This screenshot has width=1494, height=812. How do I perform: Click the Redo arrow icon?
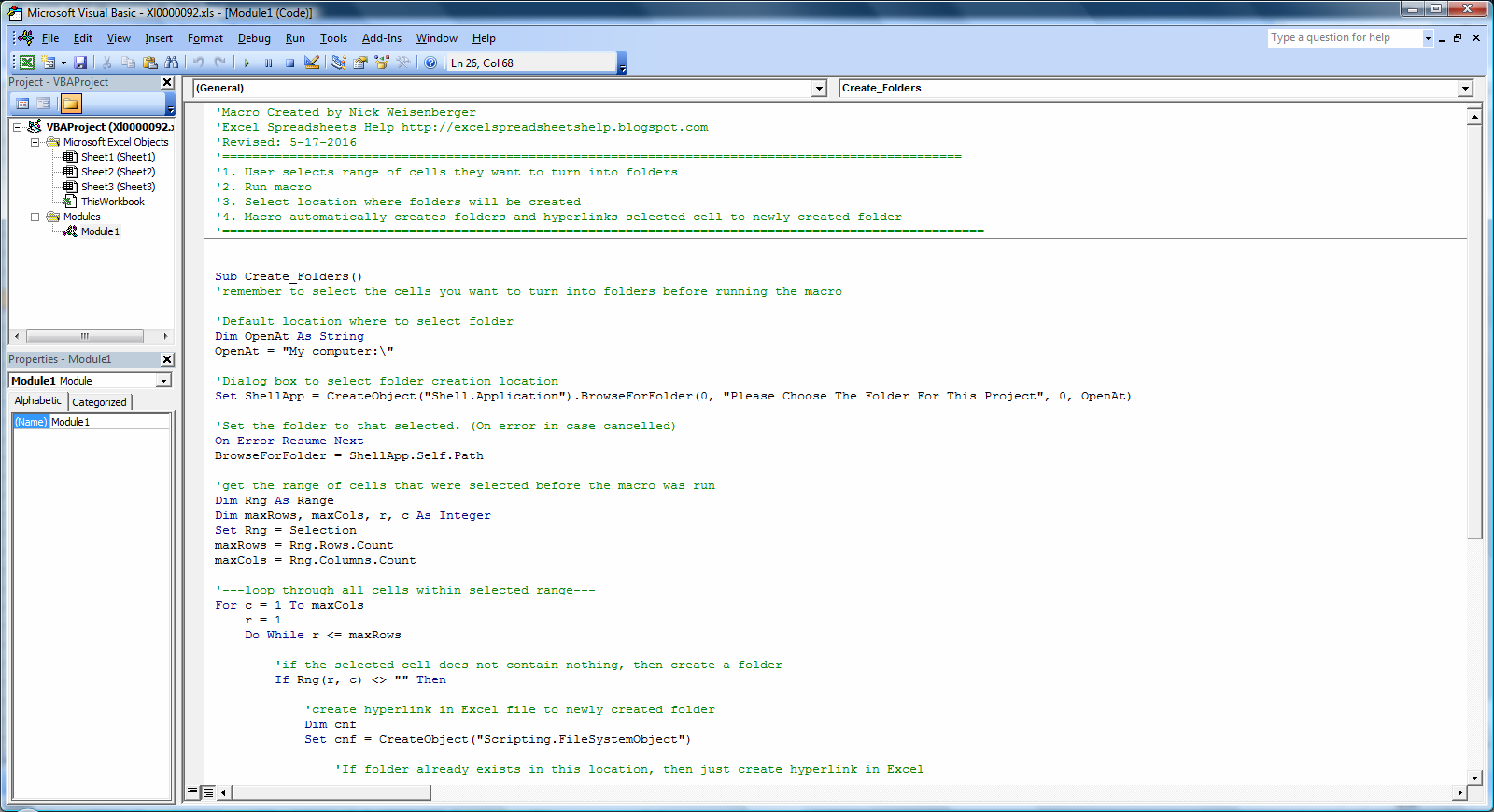tap(219, 63)
